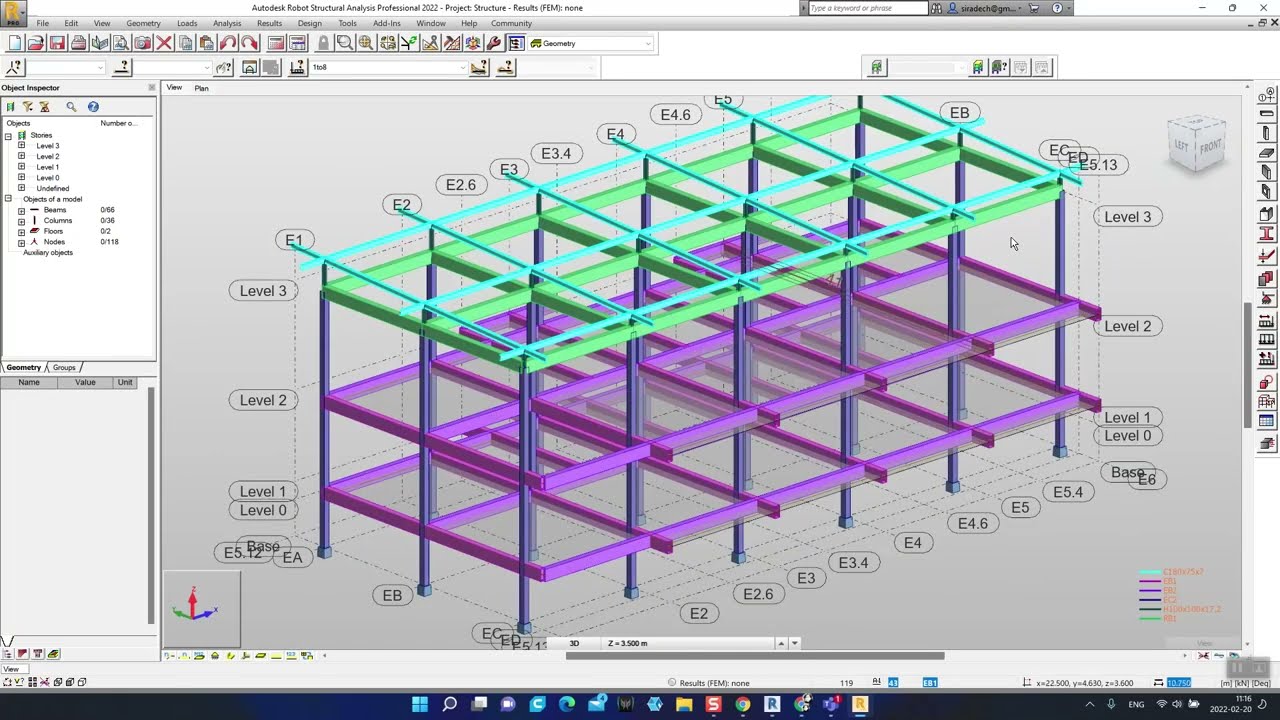This screenshot has width=1280, height=720.
Task: Click the red X delete icon
Action: point(164,43)
